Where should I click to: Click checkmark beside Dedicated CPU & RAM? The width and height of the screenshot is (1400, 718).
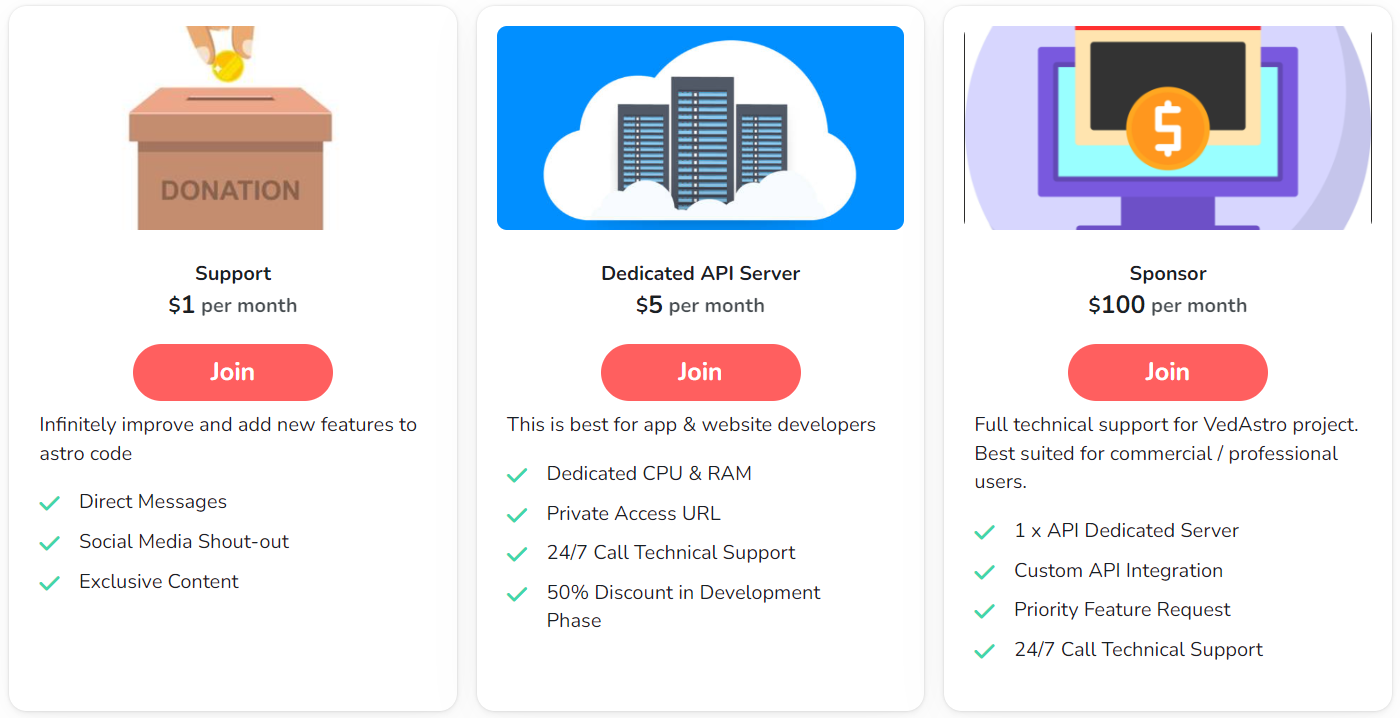(517, 475)
